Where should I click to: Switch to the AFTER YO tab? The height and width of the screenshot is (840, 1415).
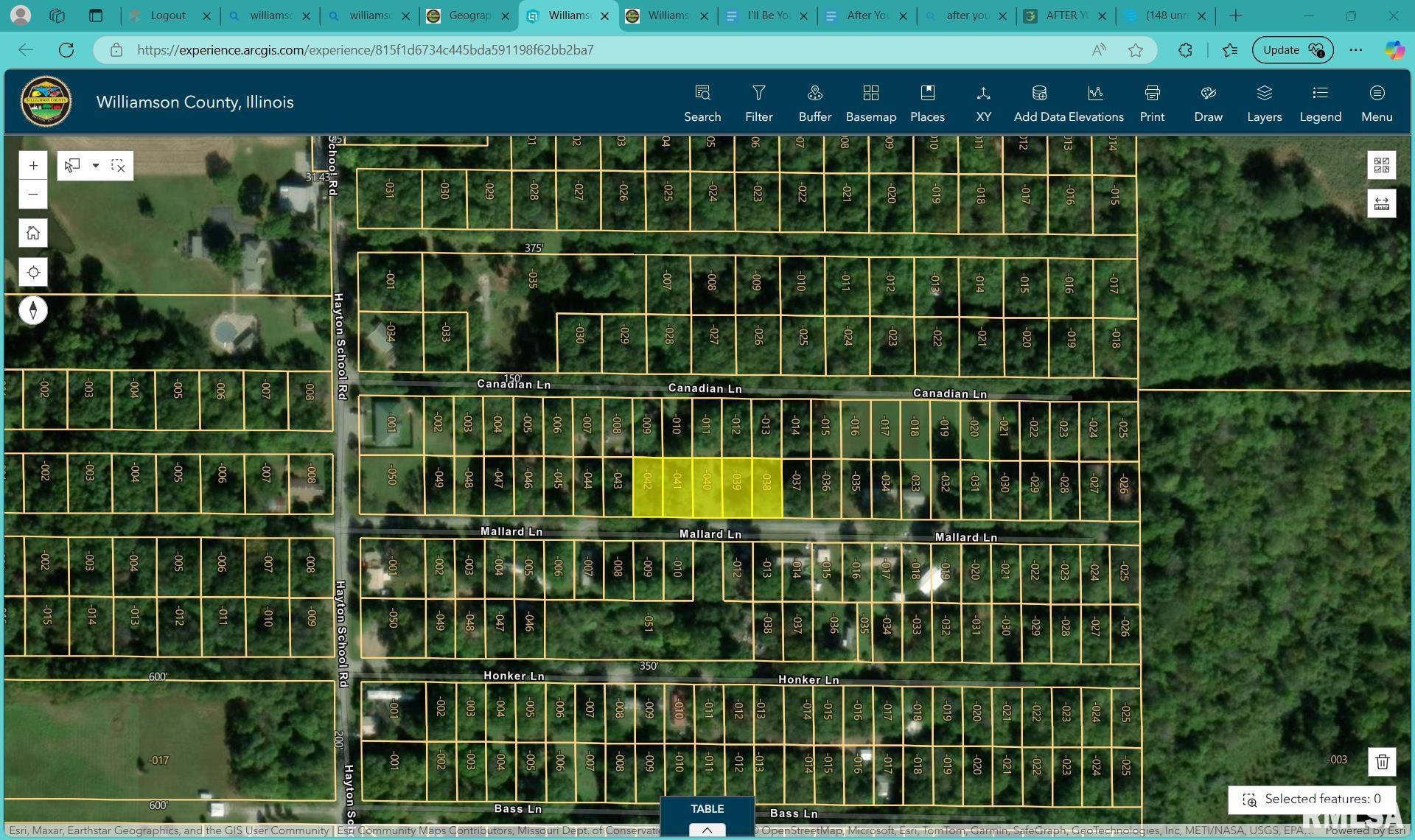pyautogui.click(x=1066, y=15)
